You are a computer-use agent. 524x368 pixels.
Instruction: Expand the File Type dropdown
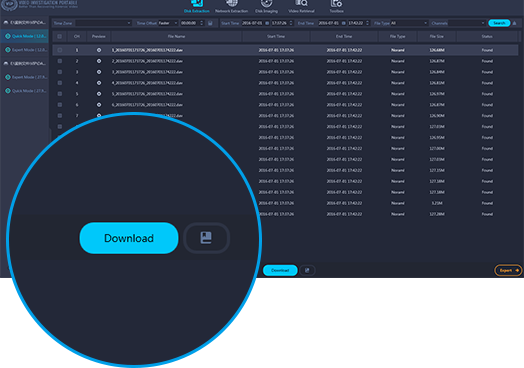409,23
